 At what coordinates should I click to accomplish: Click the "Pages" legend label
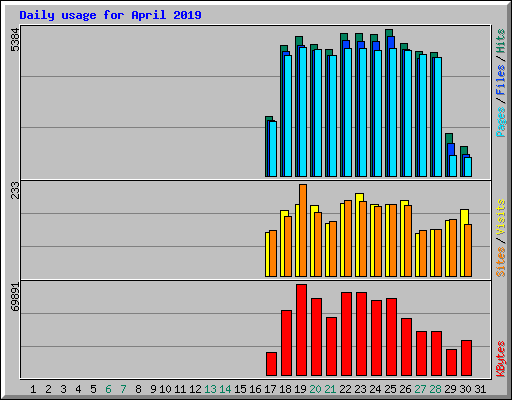500,122
